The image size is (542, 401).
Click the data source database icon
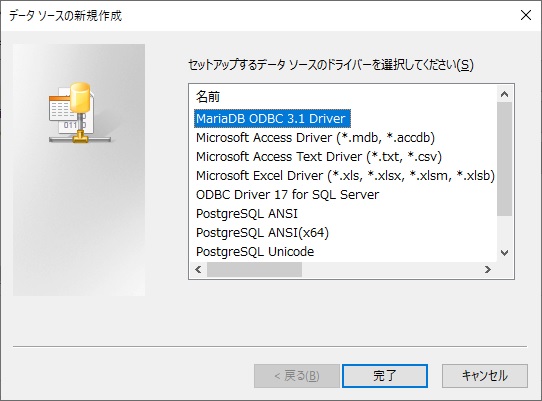[80, 113]
